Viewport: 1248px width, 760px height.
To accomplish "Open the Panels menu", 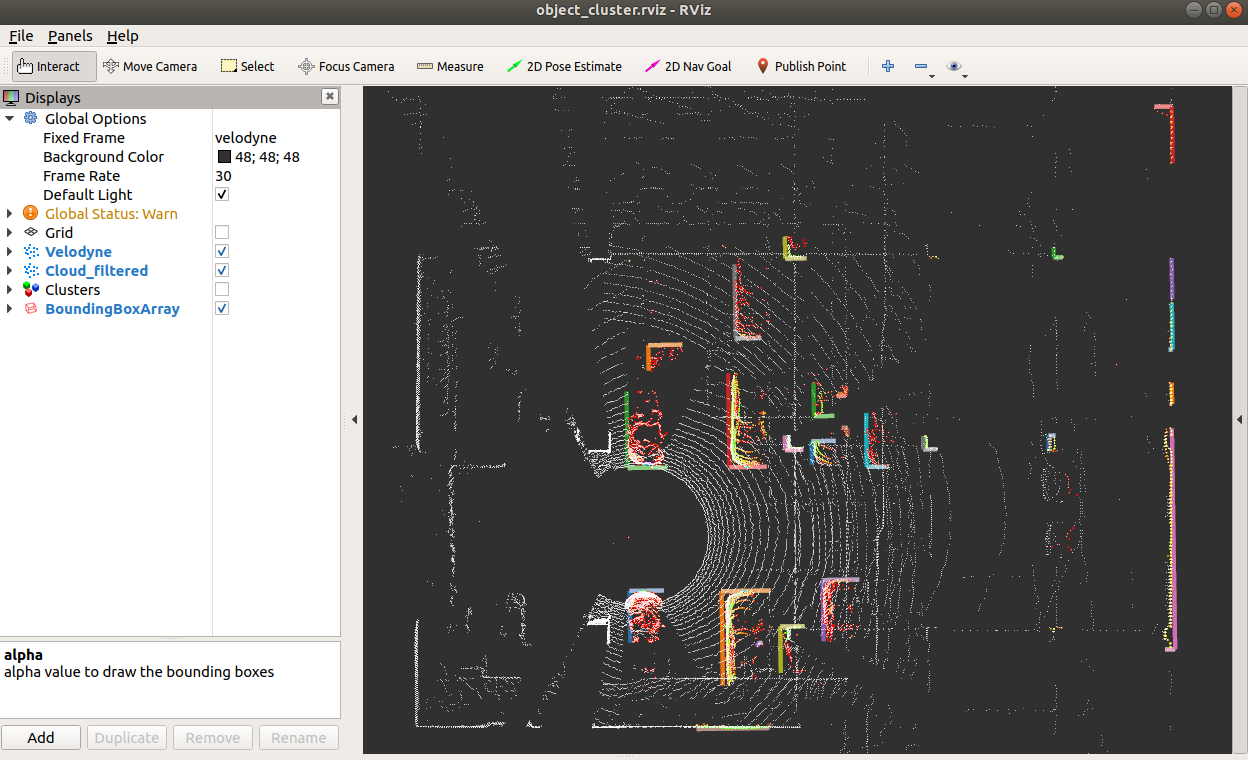I will [69, 36].
